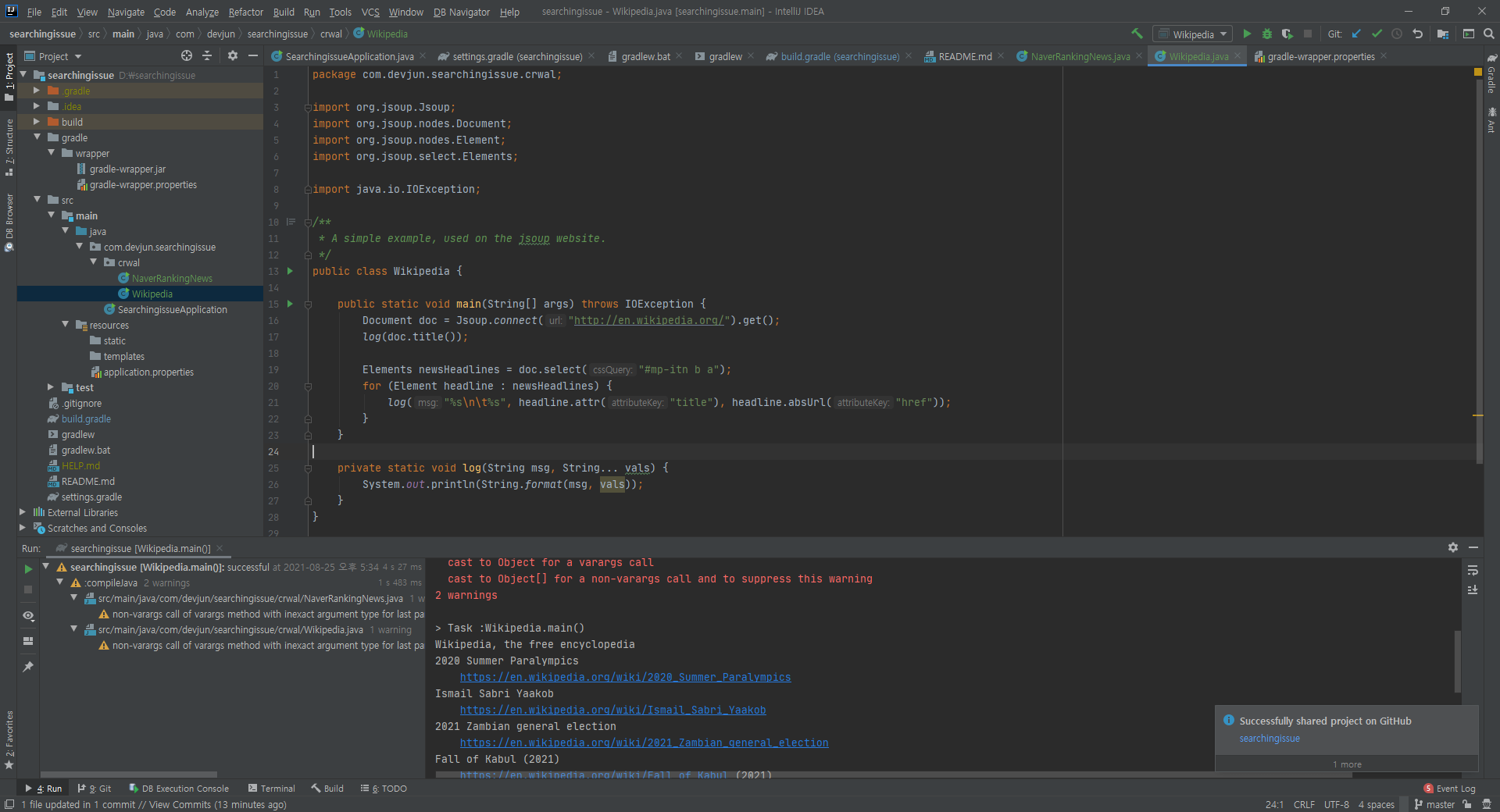Image resolution: width=1500 pixels, height=812 pixels.
Task: Expand the build folder in the tree
Action: pyautogui.click(x=36, y=122)
